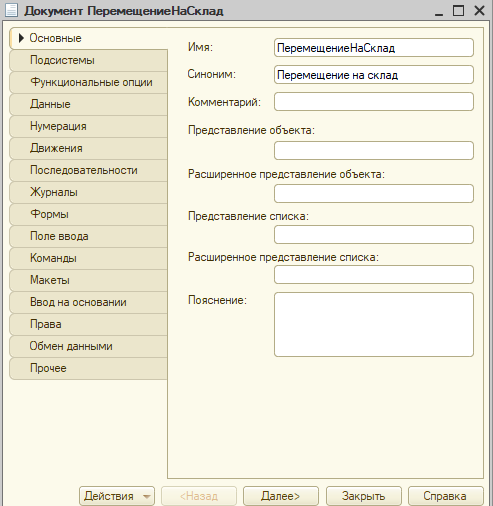
Task: Open the Действия dropdown button
Action: 117,496
